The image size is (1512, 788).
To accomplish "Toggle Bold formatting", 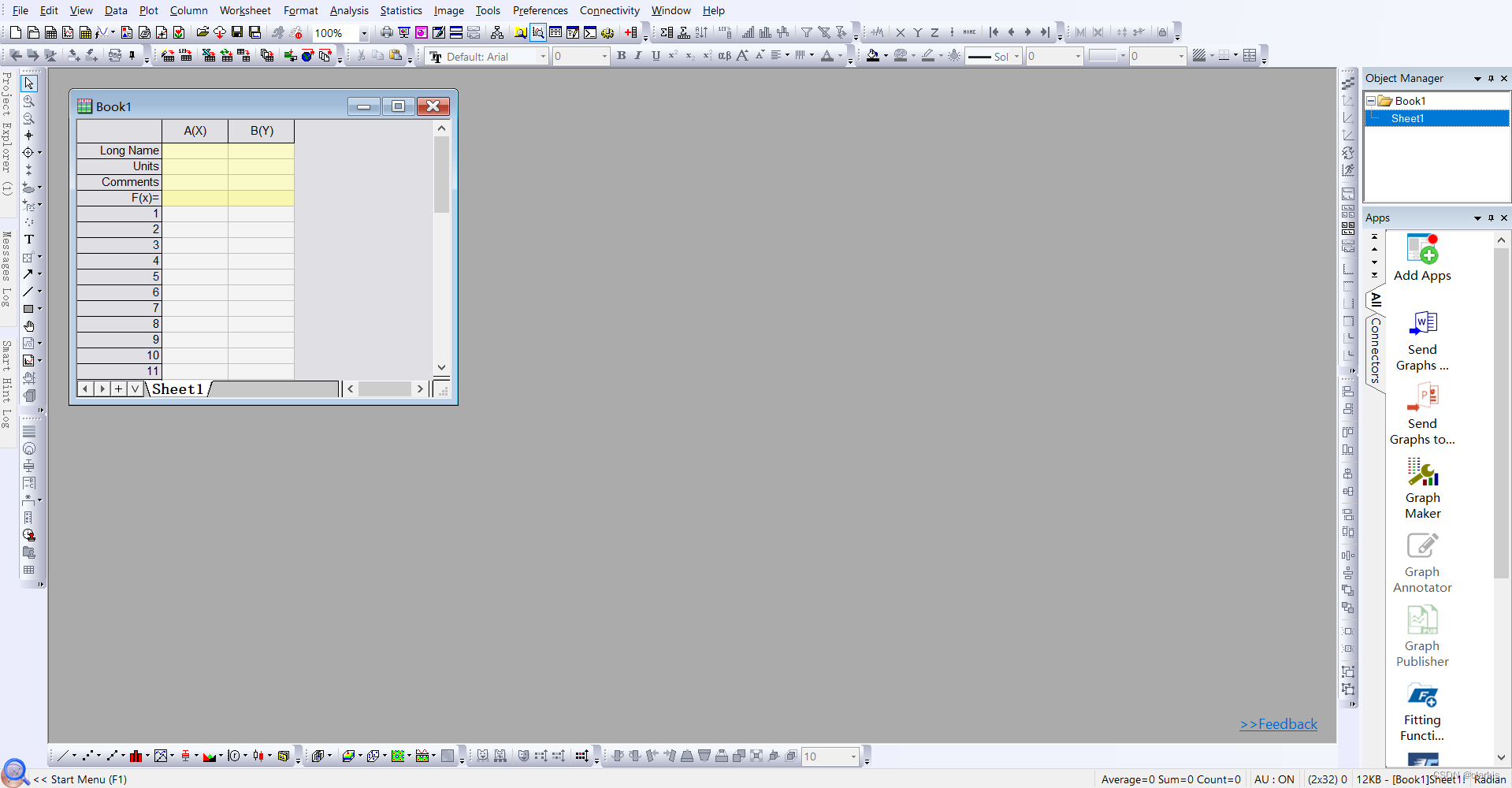I will click(x=622, y=56).
